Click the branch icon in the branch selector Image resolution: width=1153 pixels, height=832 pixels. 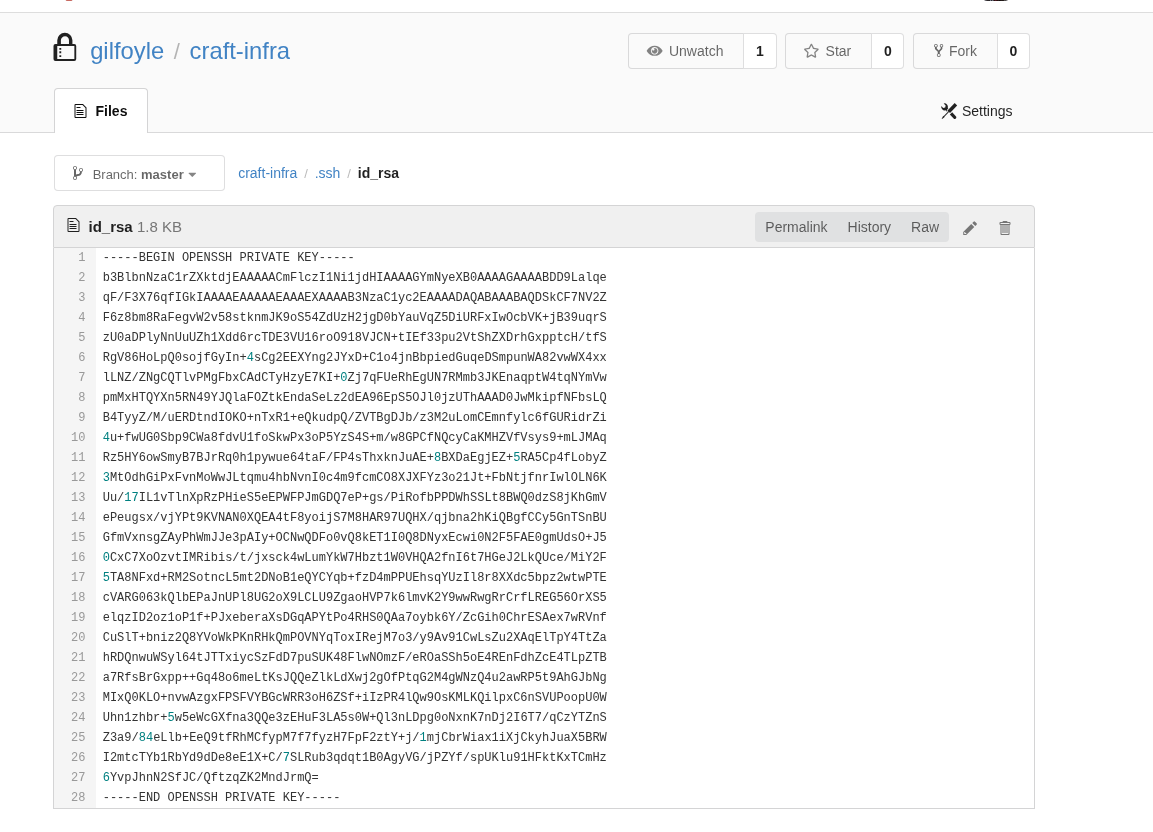77,174
